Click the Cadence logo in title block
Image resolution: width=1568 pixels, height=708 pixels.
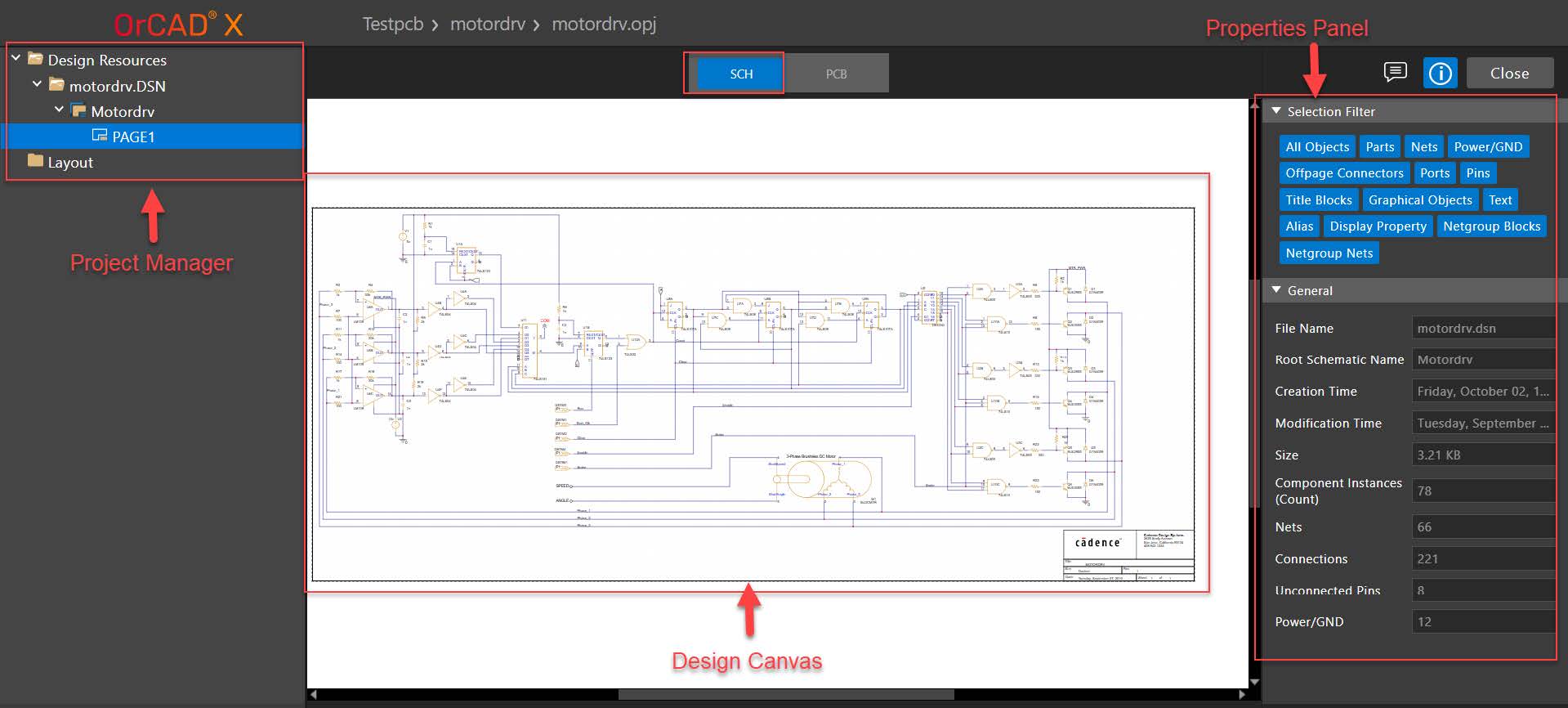1097,543
